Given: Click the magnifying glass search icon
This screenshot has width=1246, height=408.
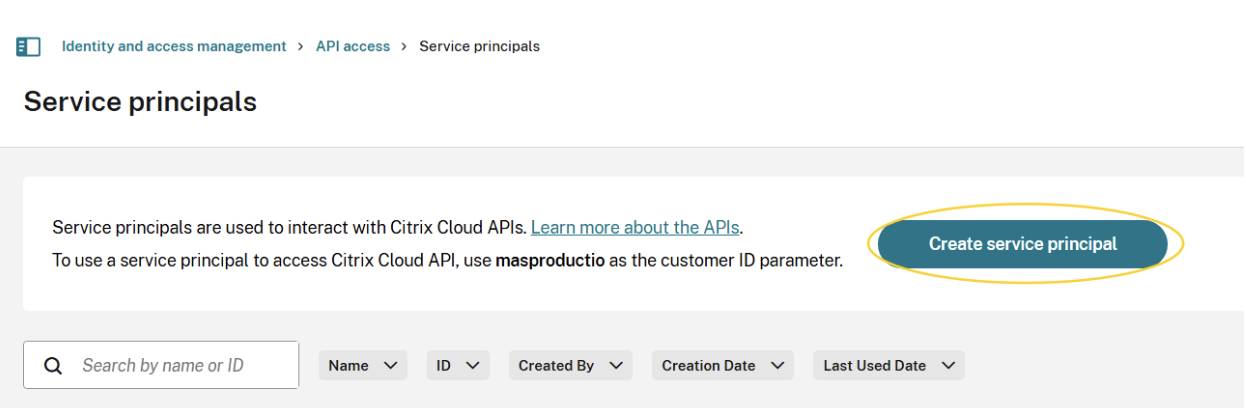Looking at the screenshot, I should pos(53,366).
